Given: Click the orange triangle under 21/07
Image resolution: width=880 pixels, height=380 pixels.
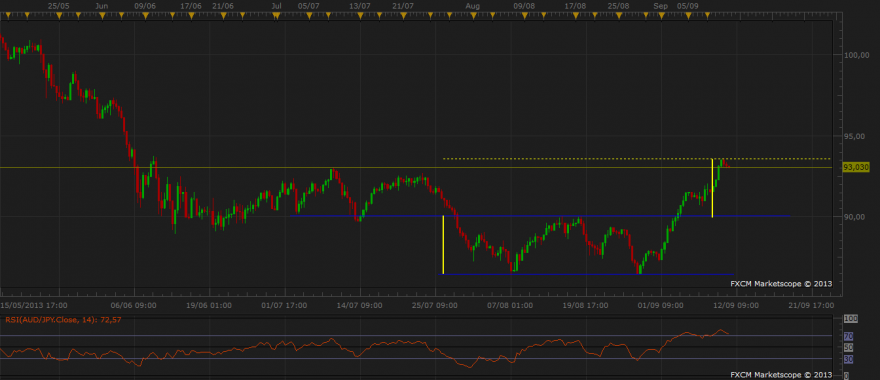Looking at the screenshot, I should pyautogui.click(x=403, y=16).
